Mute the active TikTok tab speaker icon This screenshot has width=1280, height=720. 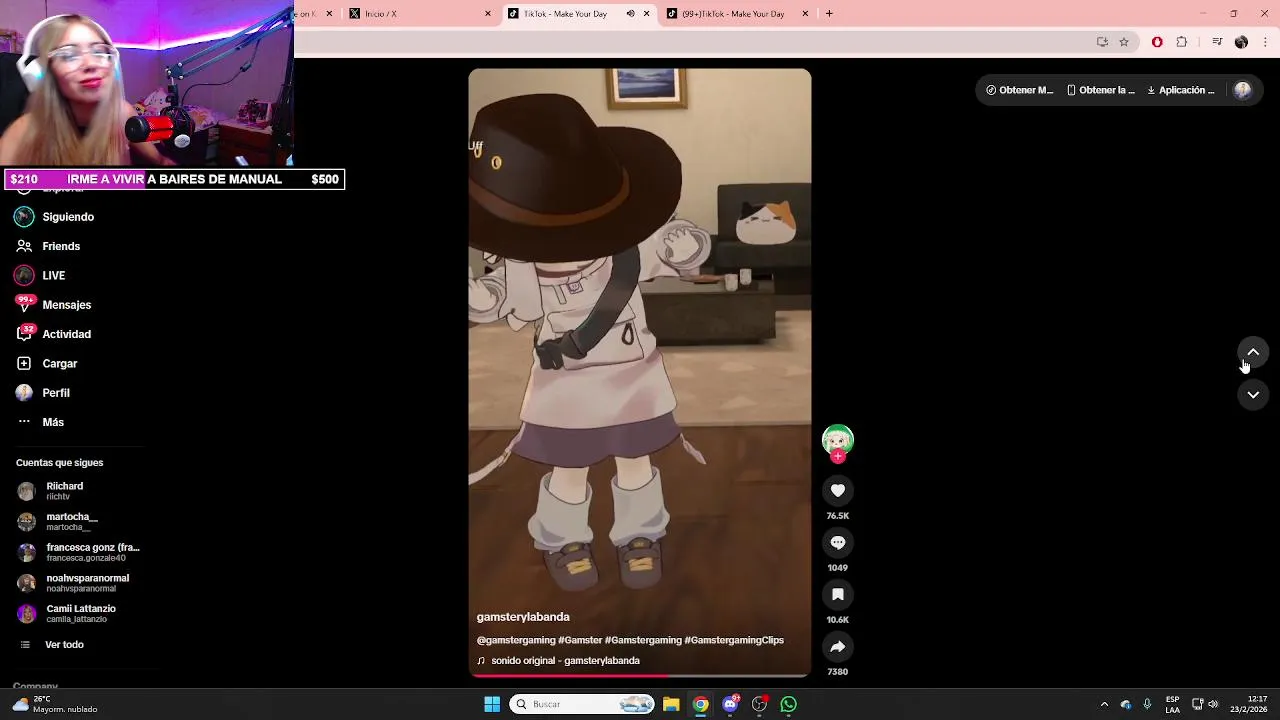(x=630, y=14)
